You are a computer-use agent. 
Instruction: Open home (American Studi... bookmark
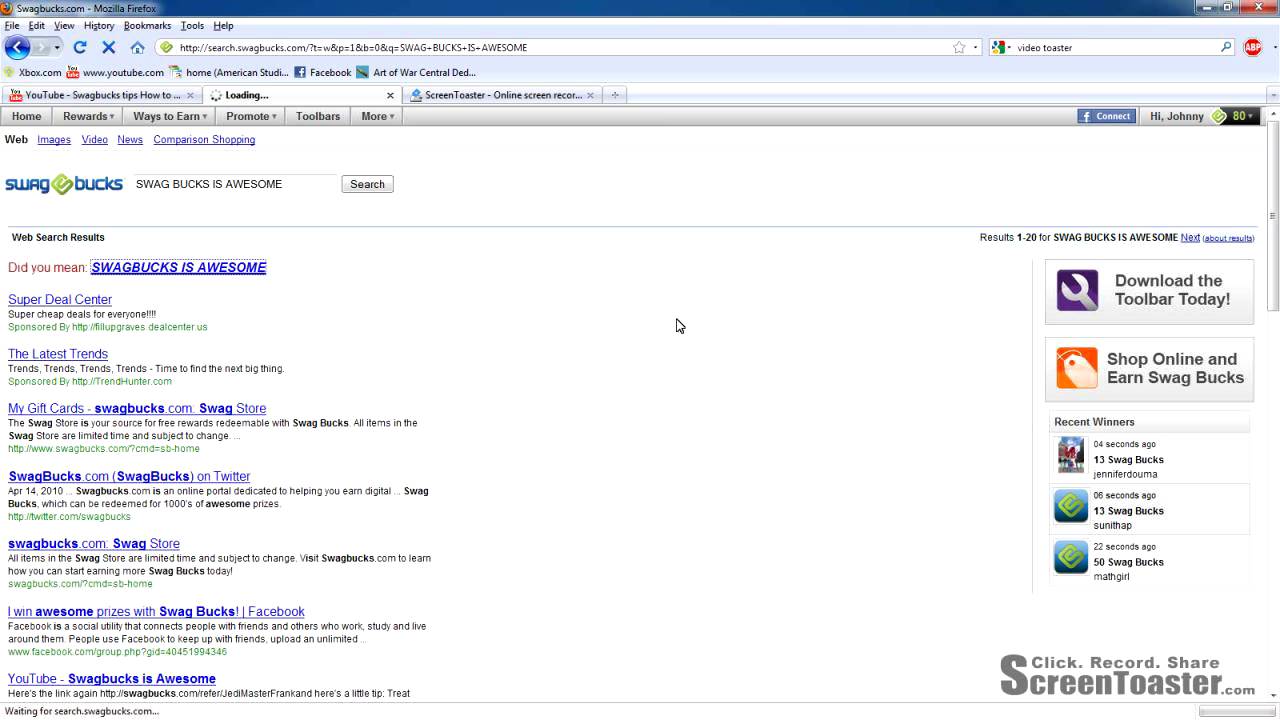pyautogui.click(x=229, y=72)
